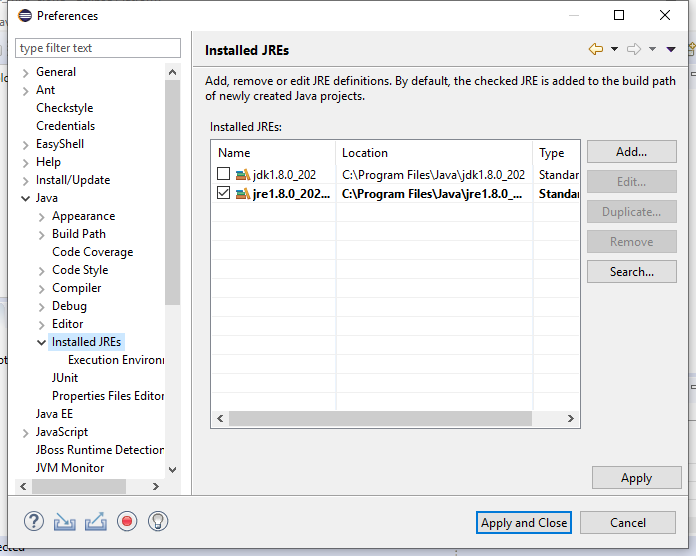Check the jdk1.8.0_202 checkbox
Image resolution: width=696 pixels, height=556 pixels.
point(223,174)
